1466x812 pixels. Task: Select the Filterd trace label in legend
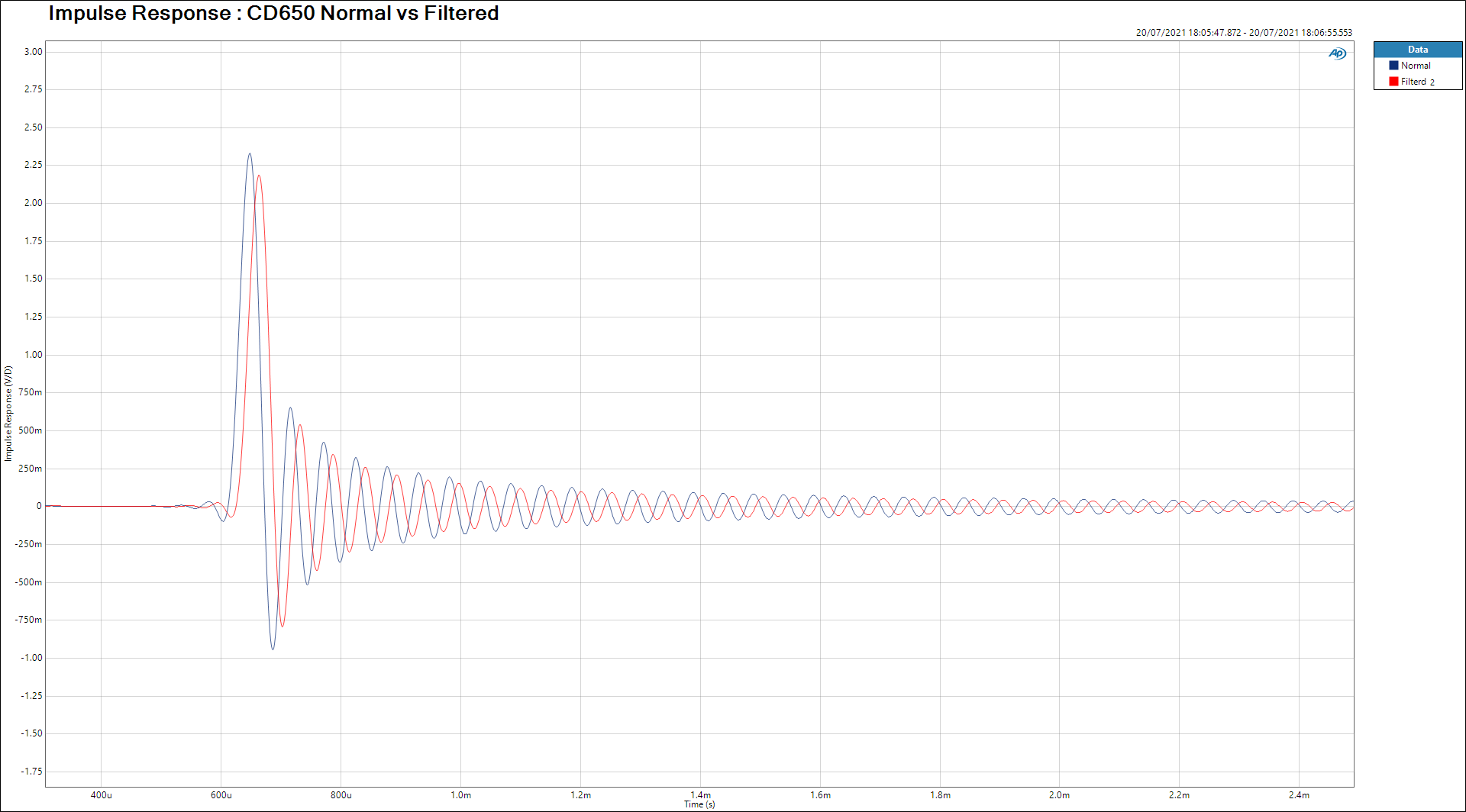point(1413,82)
